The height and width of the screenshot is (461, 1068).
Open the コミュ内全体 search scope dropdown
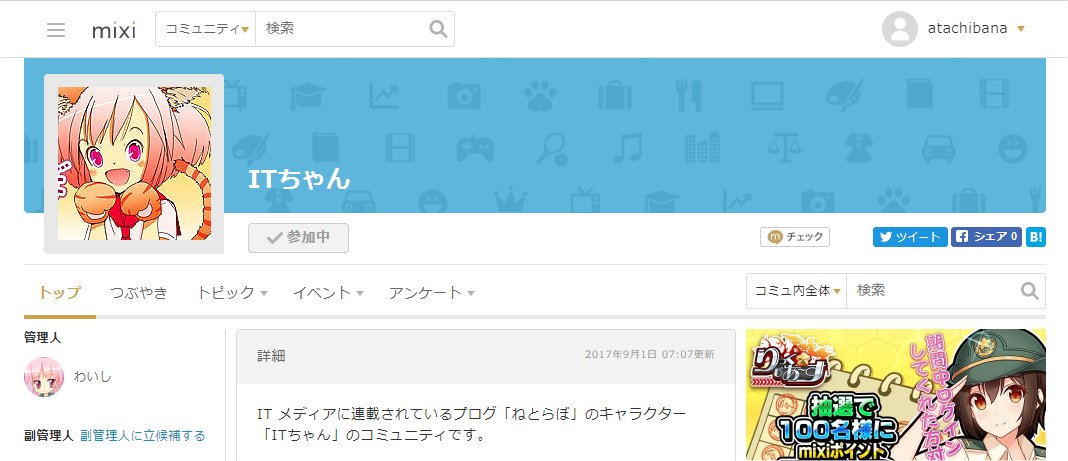click(x=796, y=291)
